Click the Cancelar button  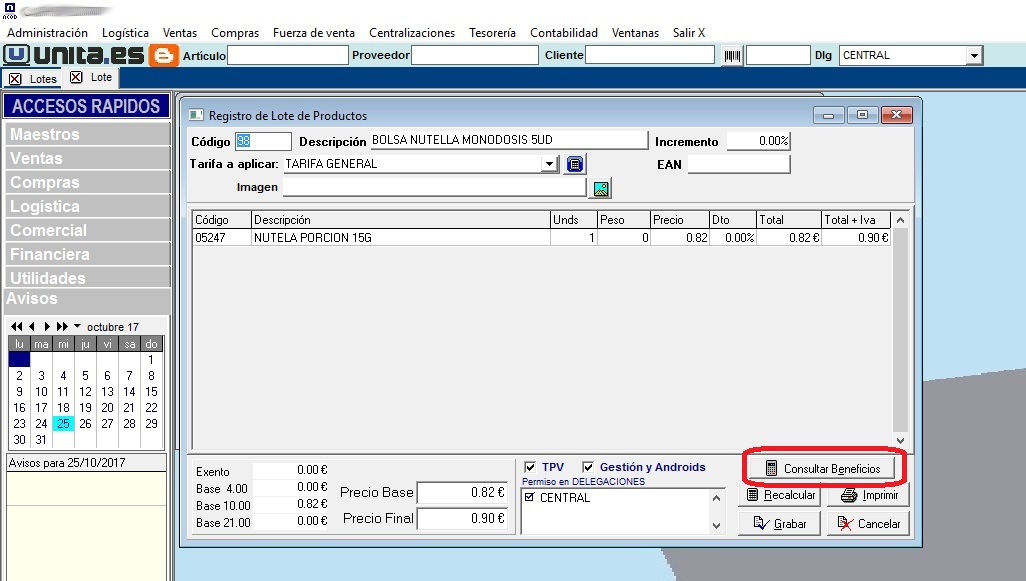click(868, 523)
